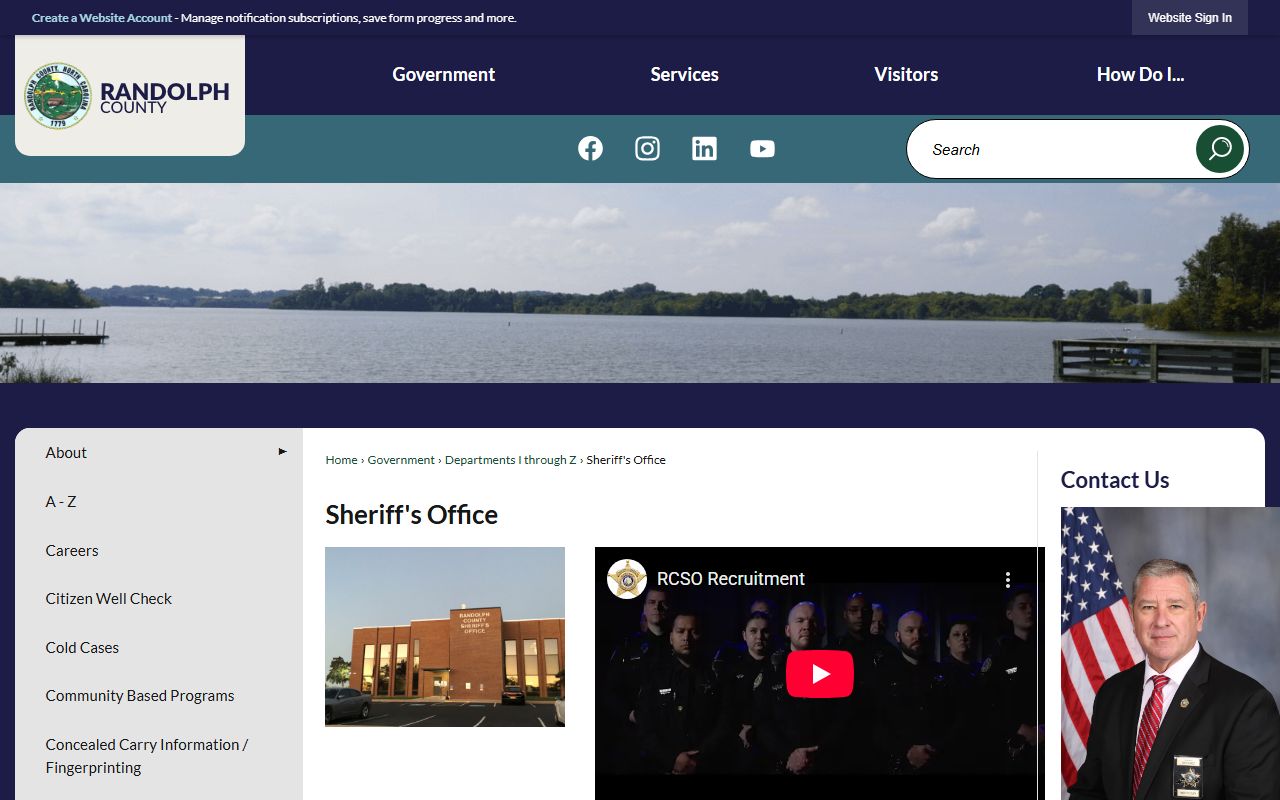
Task: Click the Sheriff's Office building photo
Action: (445, 636)
